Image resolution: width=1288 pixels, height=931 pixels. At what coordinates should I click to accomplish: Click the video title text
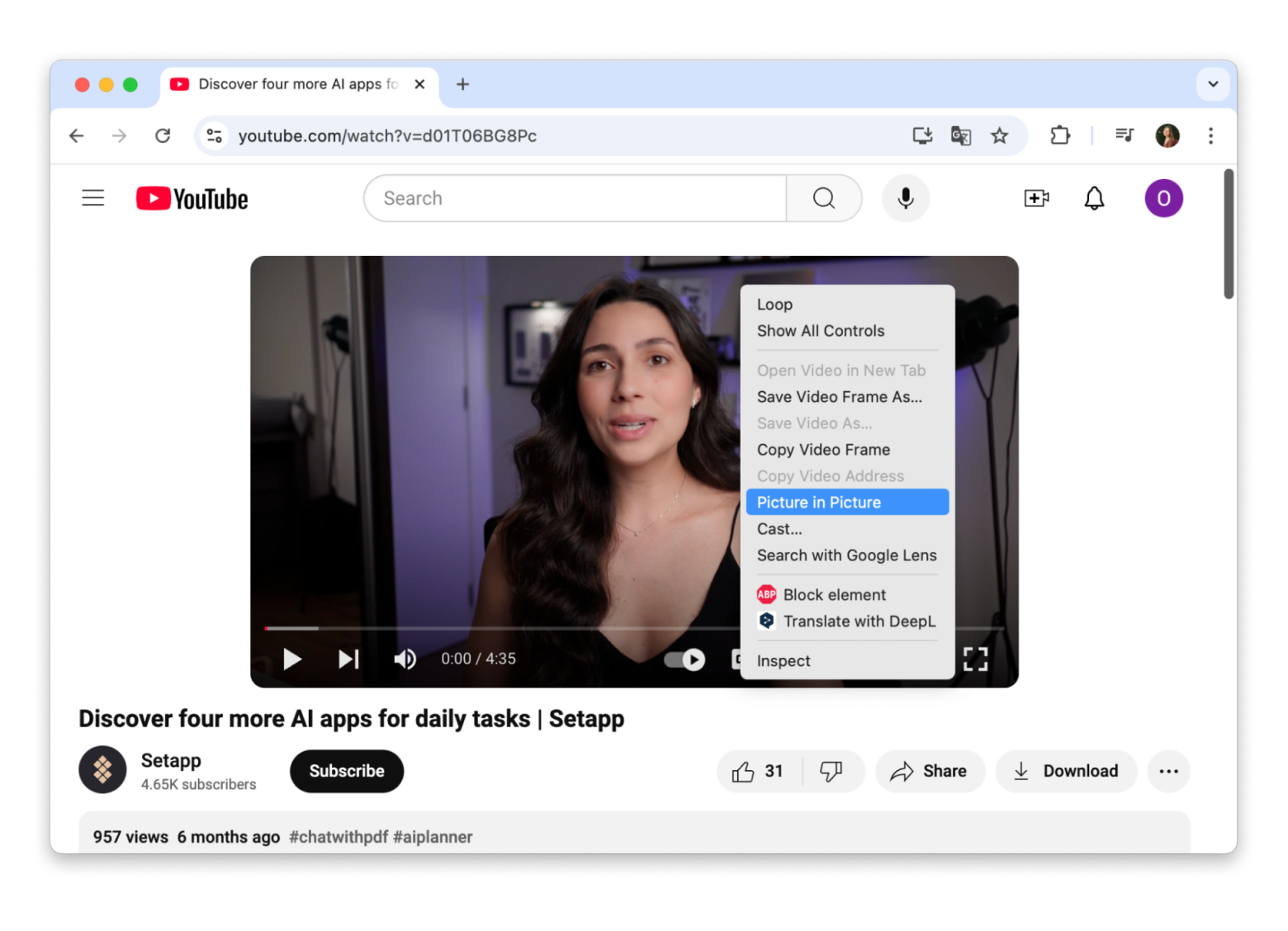pyautogui.click(x=351, y=718)
